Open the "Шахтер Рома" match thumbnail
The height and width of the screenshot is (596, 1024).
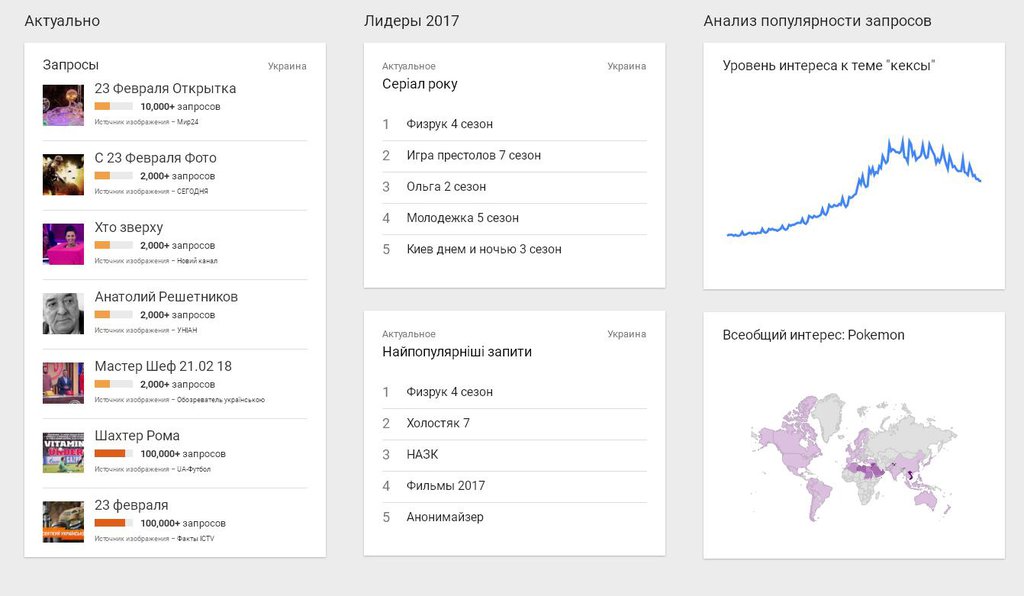[x=63, y=452]
